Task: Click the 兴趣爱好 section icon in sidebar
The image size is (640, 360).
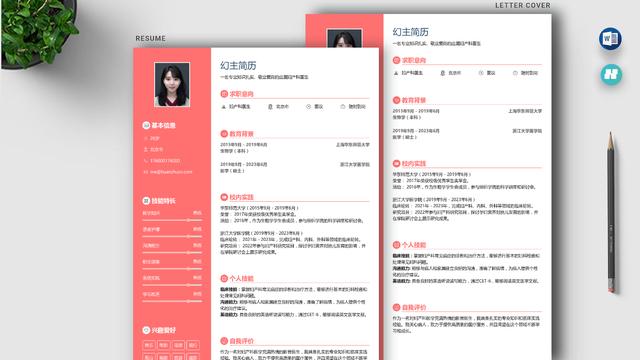Action: (146, 330)
